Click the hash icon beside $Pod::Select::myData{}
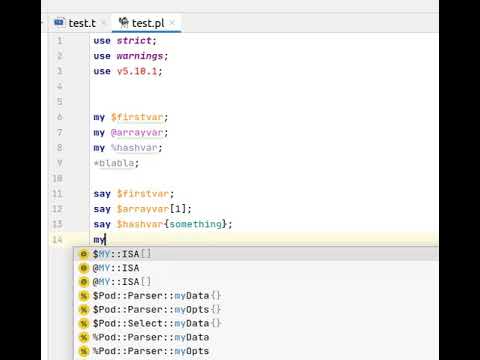 (84, 323)
